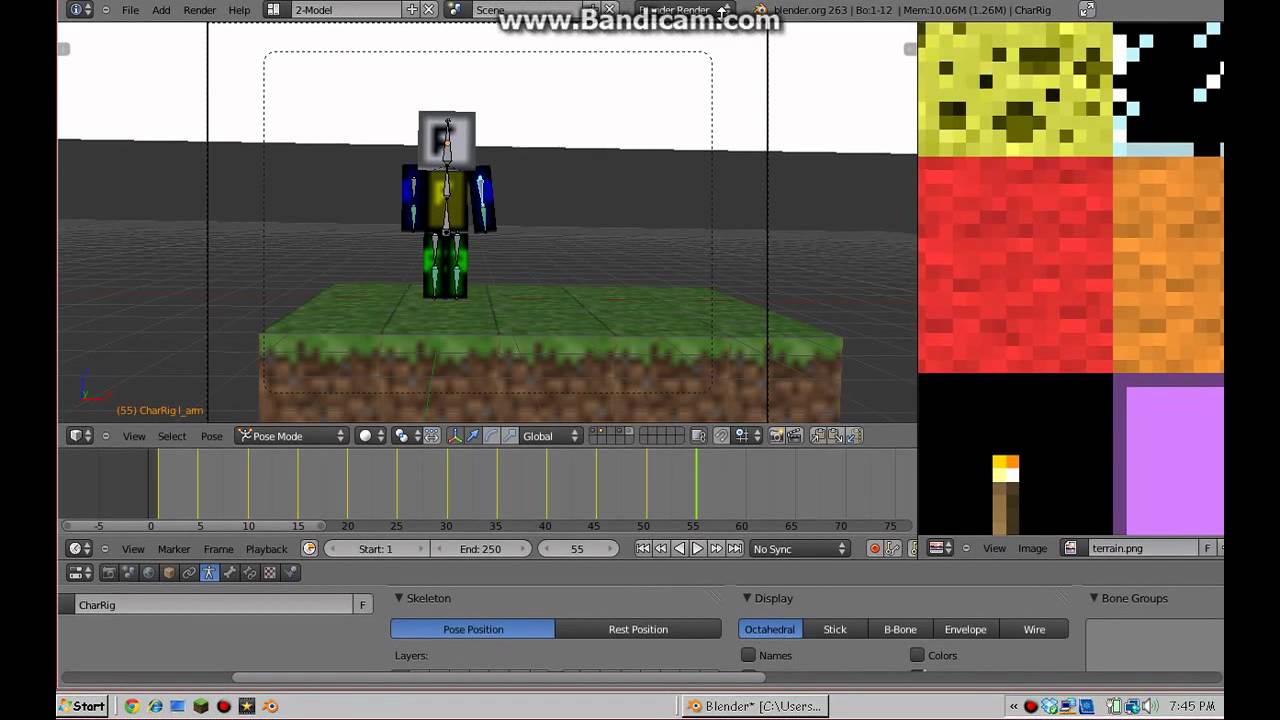Image resolution: width=1280 pixels, height=720 pixels.
Task: Click the Start frame field
Action: (x=376, y=549)
